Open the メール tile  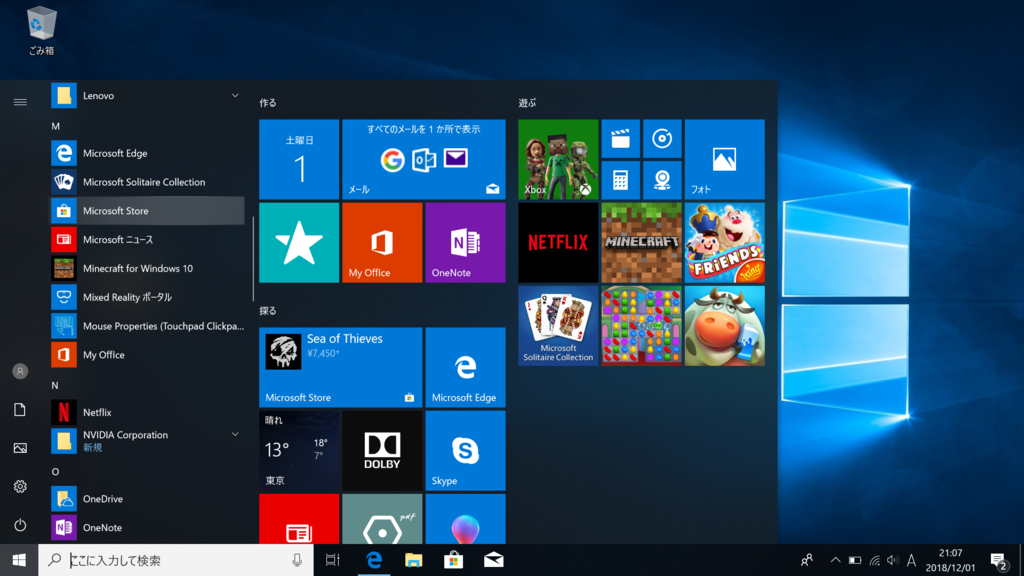tap(424, 159)
